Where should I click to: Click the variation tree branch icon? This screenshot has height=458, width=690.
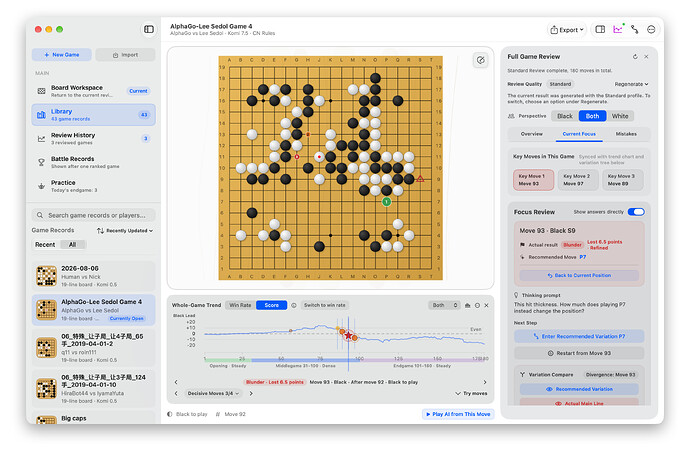coord(635,29)
